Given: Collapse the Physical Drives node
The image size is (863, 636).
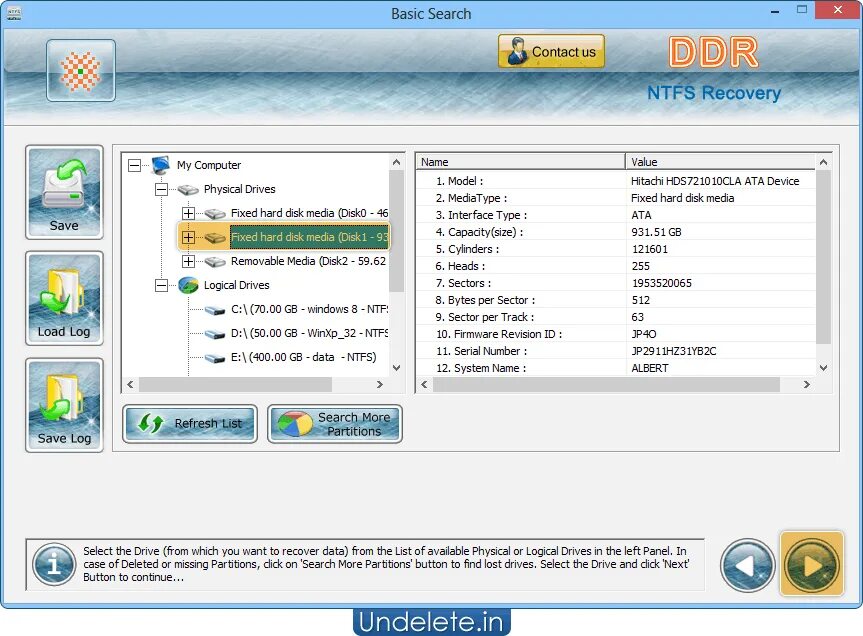Looking at the screenshot, I should (x=161, y=189).
